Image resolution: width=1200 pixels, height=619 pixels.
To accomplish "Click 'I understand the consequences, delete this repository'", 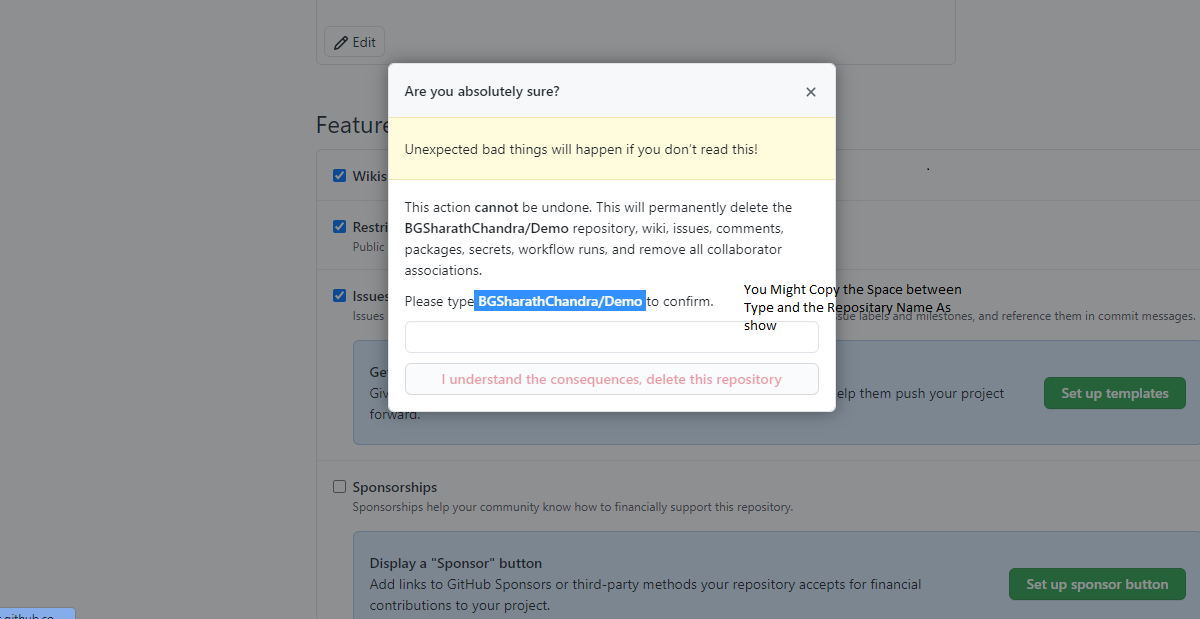I will [611, 379].
